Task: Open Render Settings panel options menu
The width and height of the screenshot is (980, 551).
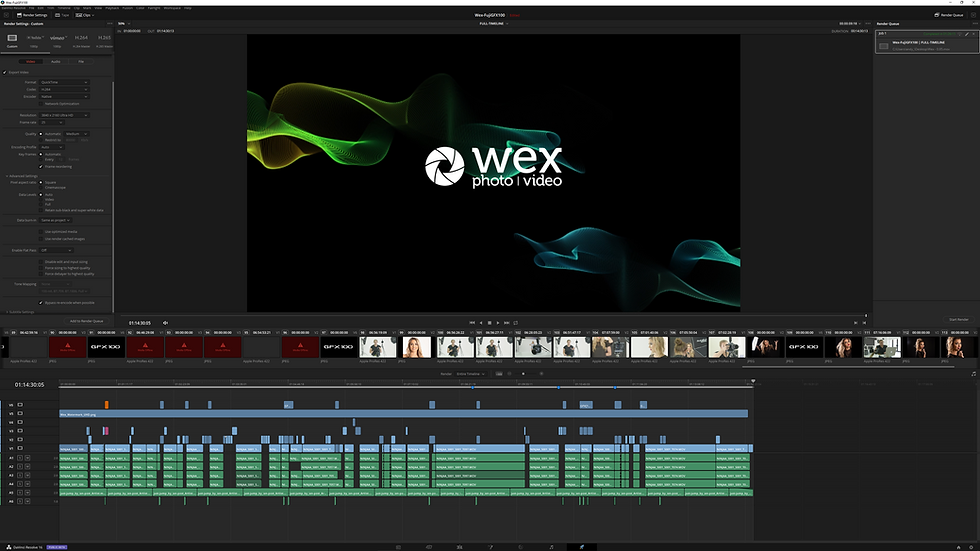Action: 110,24
